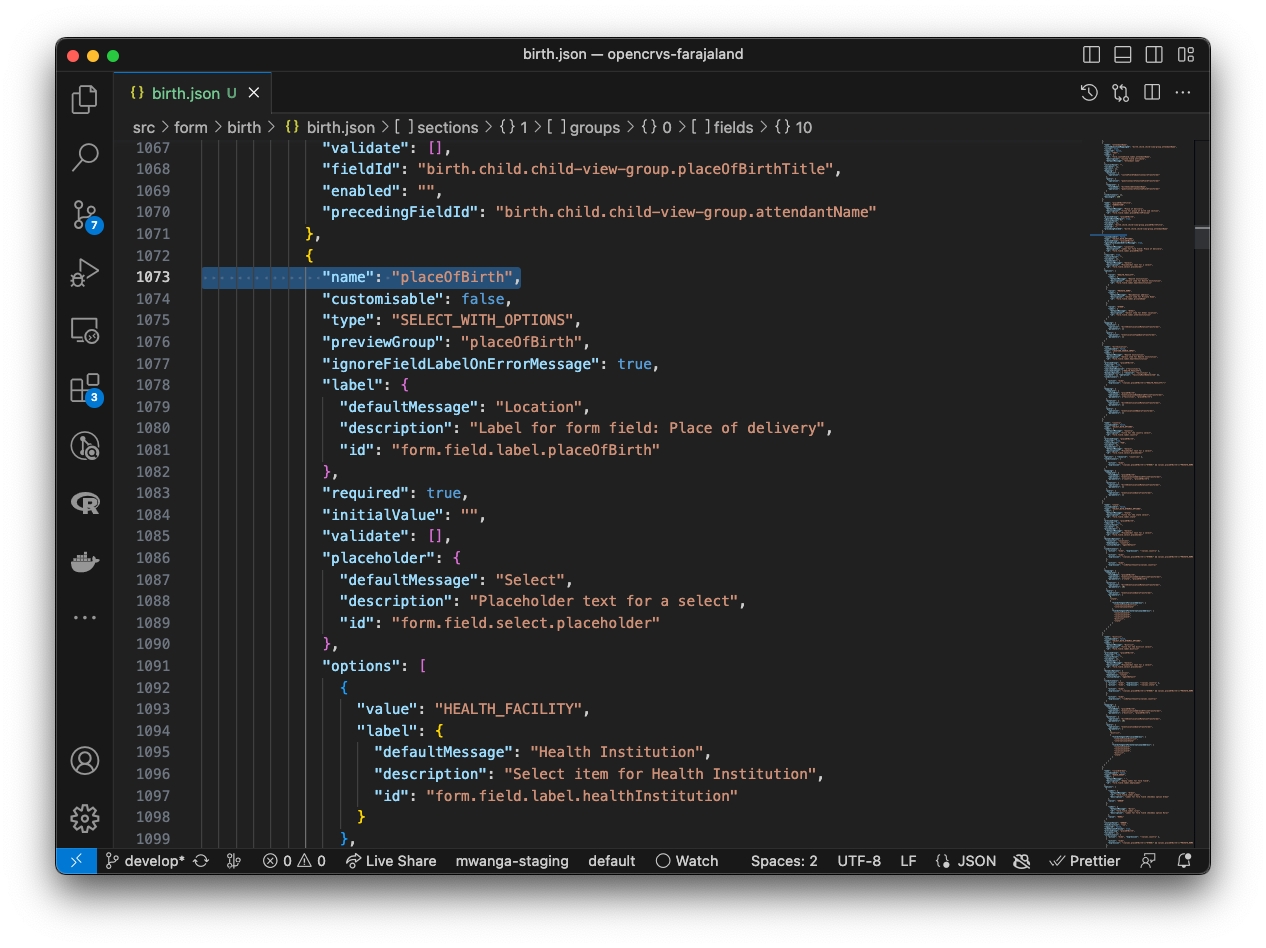Customize layout from the title bar

1186,54
